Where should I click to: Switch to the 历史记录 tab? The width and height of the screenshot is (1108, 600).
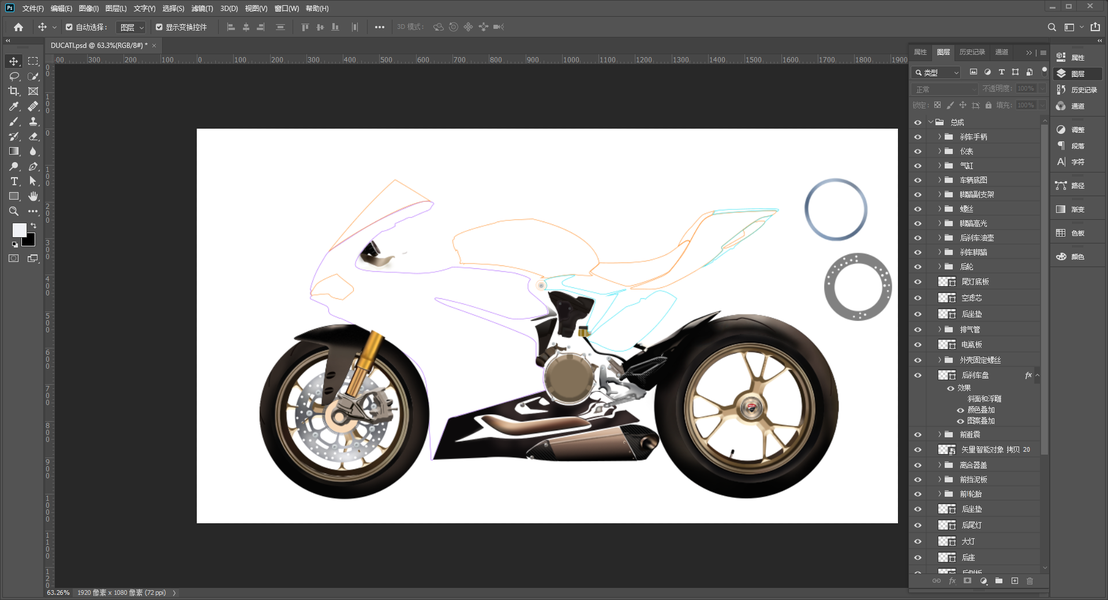pyautogui.click(x=972, y=52)
